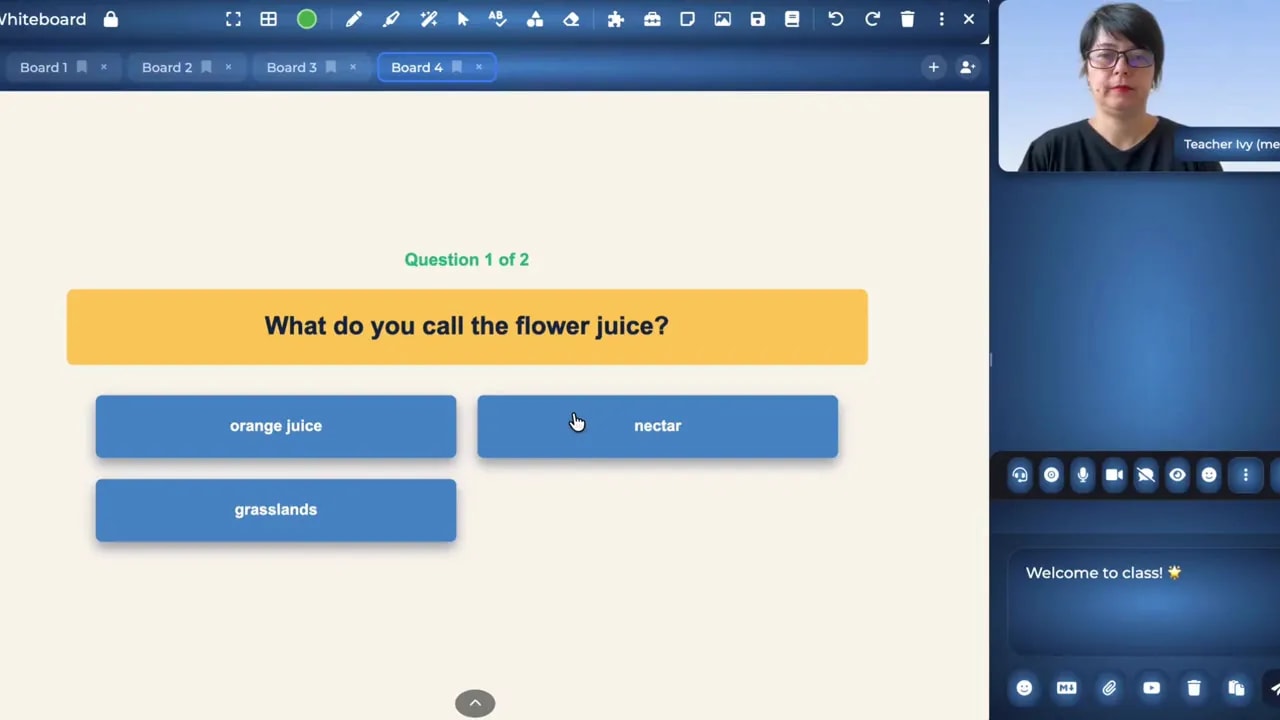Screen dimensions: 1280x720
Task: Choose the "nectar" answer
Action: [x=657, y=426]
